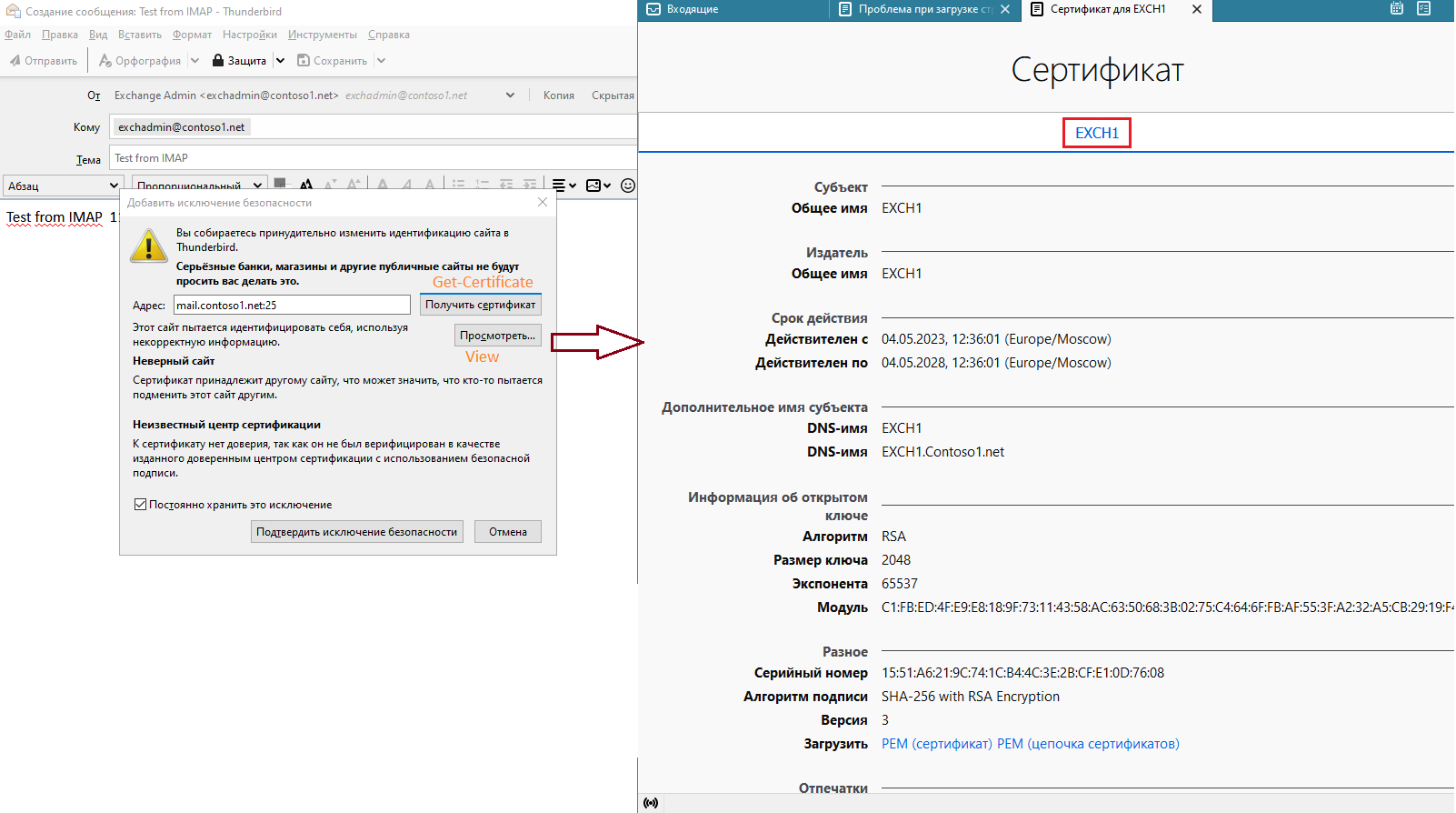The image size is (1456, 813).
Task: Open the calendar icon in tab bar
Action: tap(1397, 9)
